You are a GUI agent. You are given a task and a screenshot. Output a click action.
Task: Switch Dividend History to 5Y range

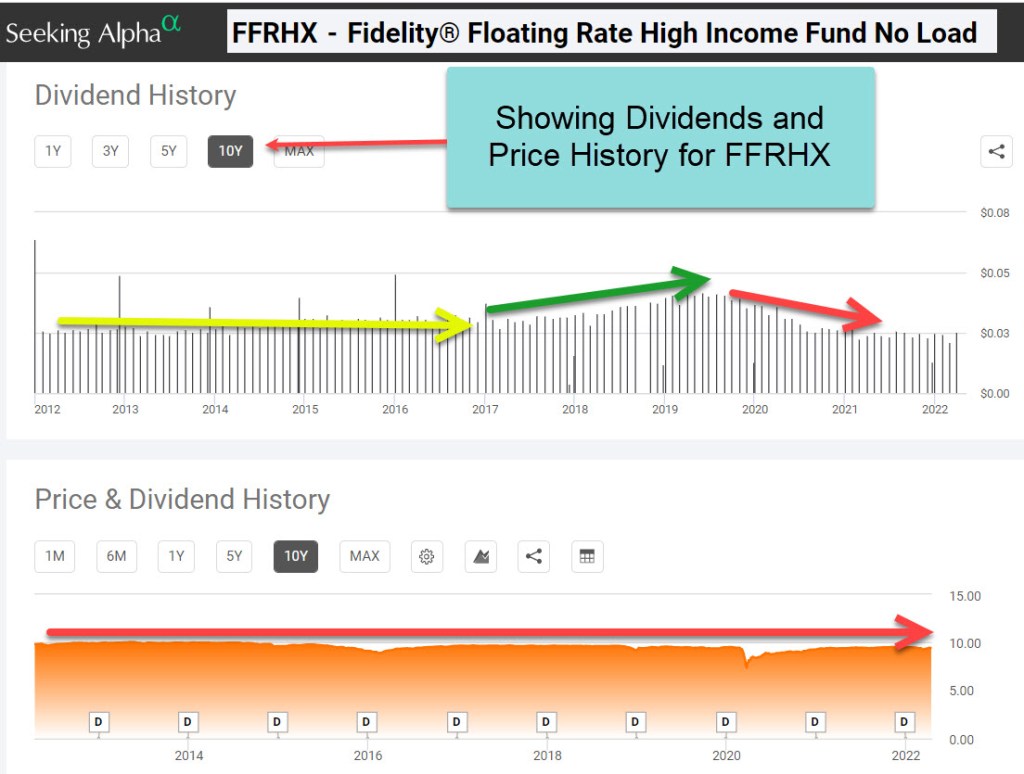(x=169, y=151)
